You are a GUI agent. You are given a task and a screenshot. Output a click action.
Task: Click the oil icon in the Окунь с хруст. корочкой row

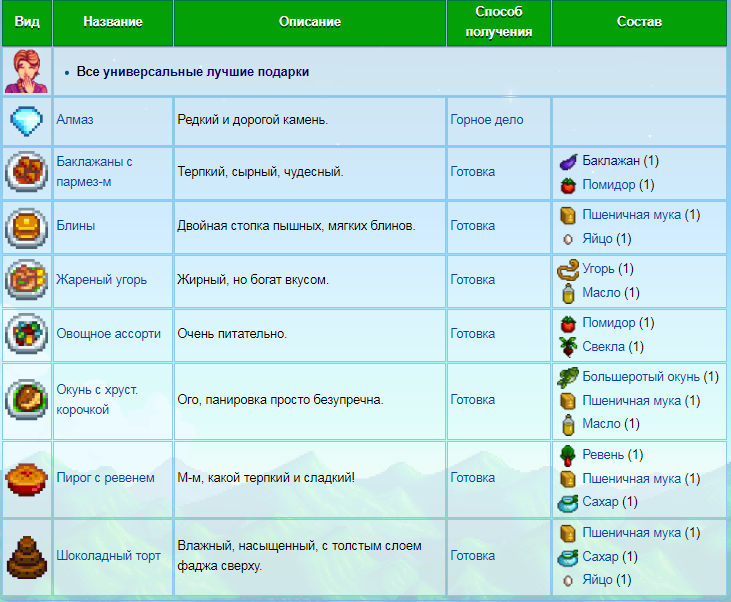coord(568,425)
